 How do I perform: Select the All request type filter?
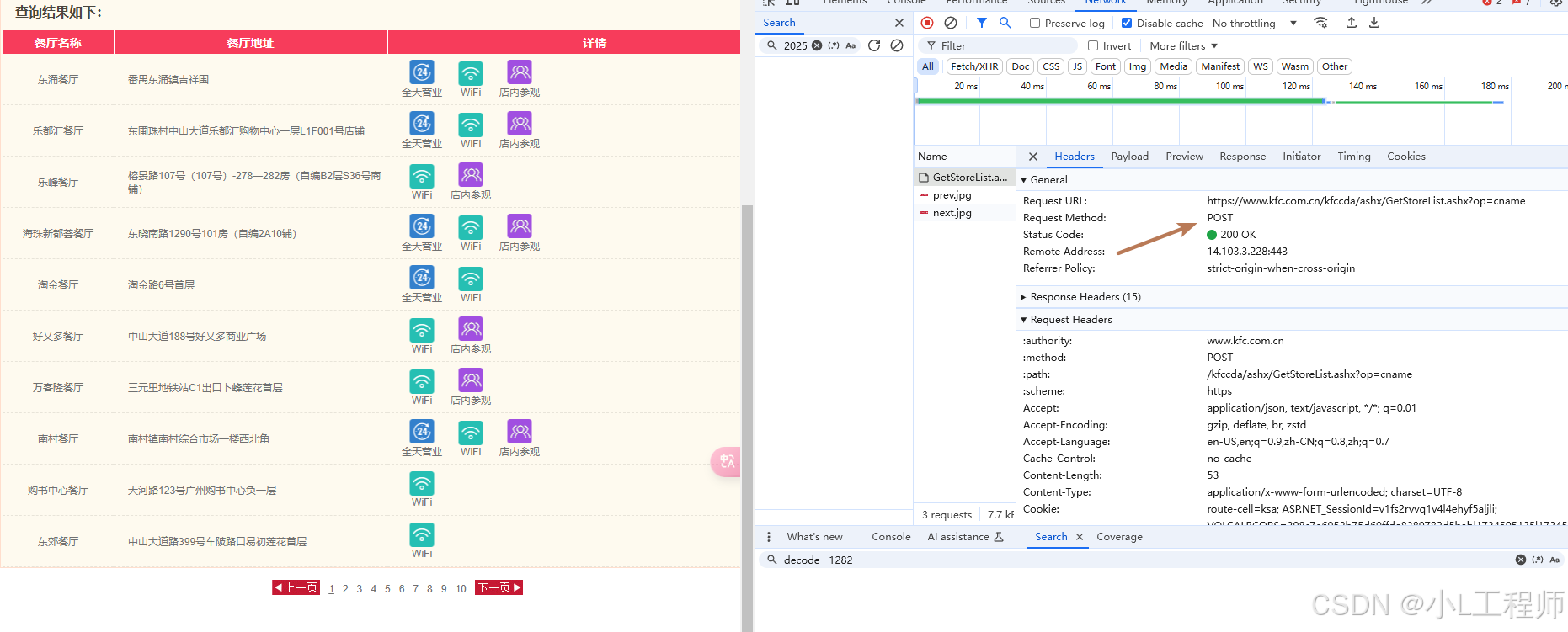coord(928,66)
